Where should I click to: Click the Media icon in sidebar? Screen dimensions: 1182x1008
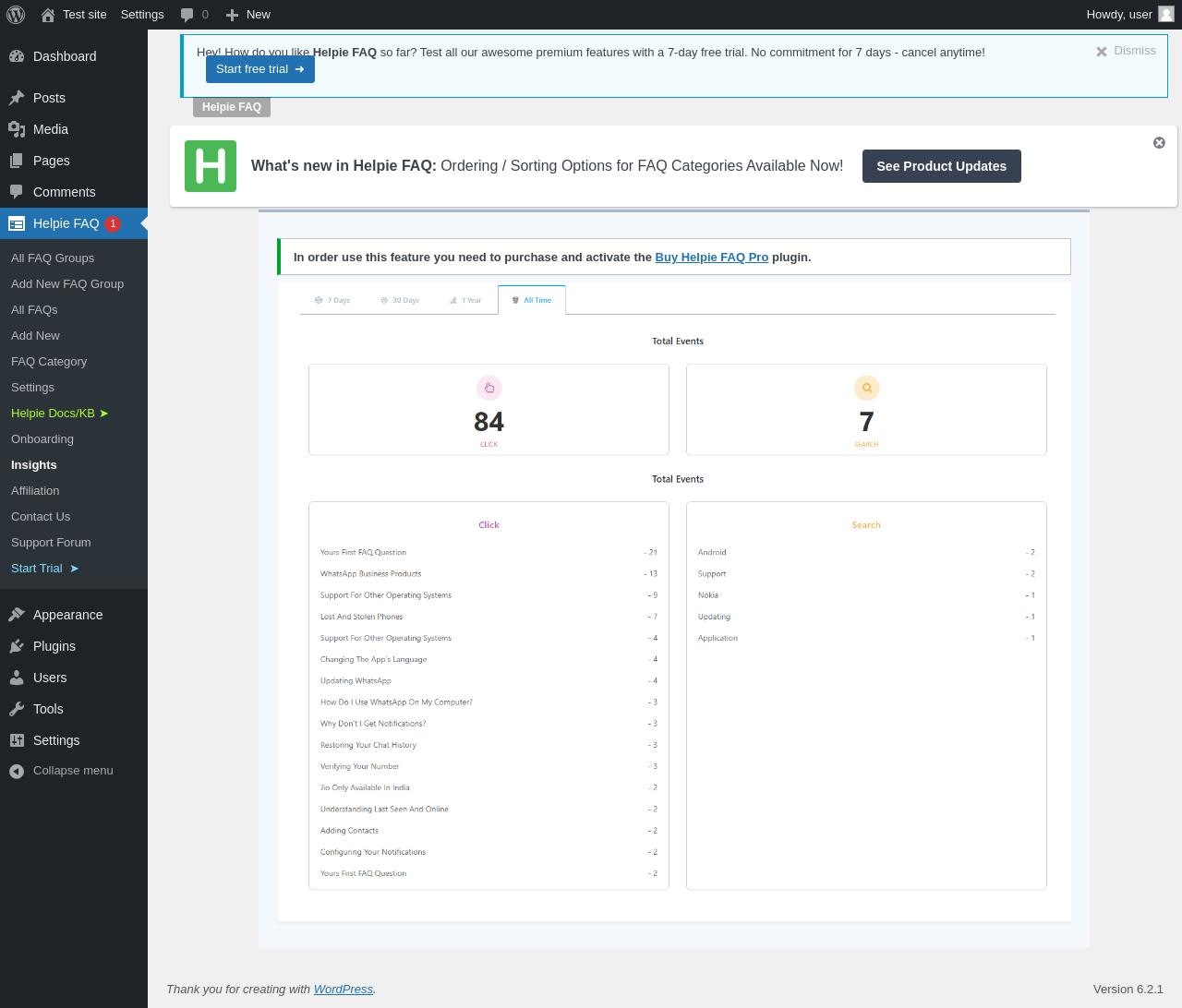click(x=17, y=129)
